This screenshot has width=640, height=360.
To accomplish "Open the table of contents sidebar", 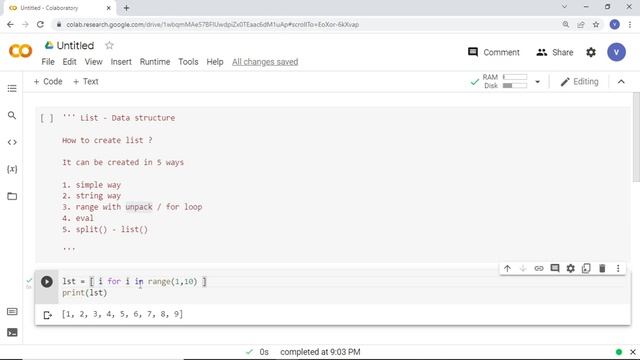I will (x=12, y=89).
